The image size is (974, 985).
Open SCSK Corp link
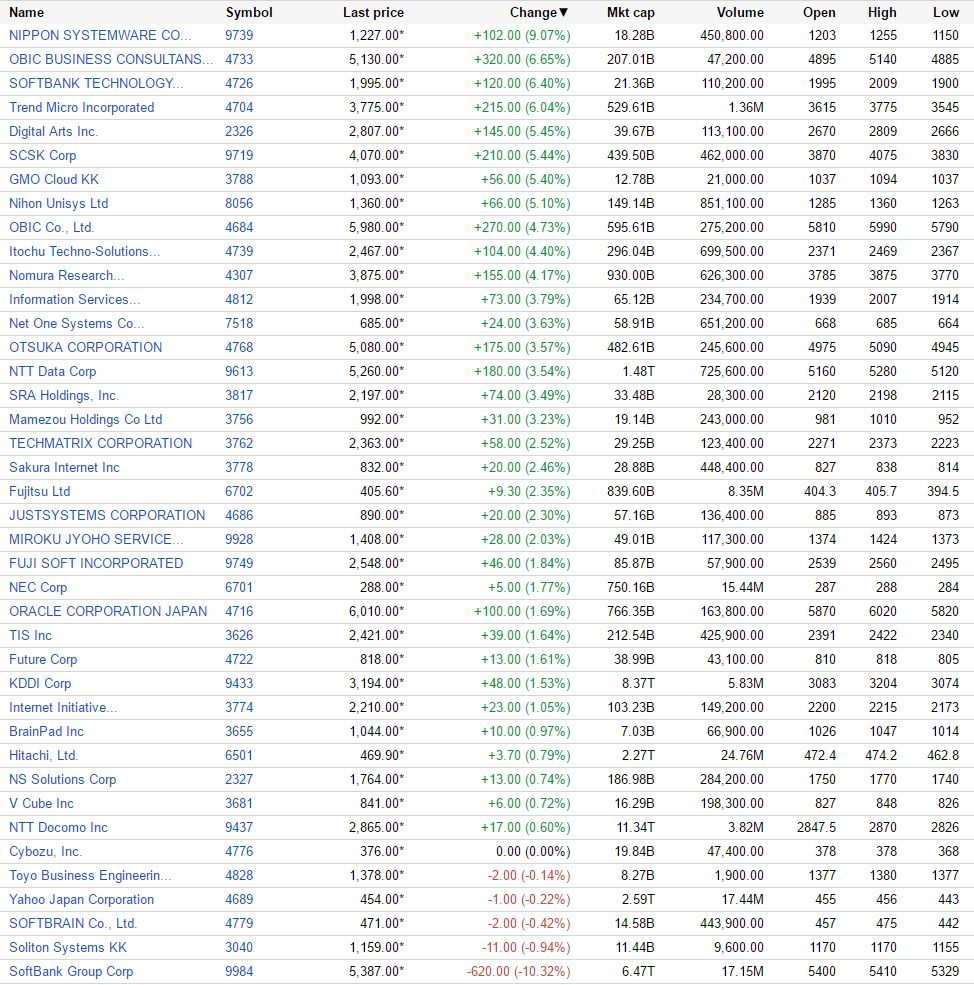pos(43,155)
